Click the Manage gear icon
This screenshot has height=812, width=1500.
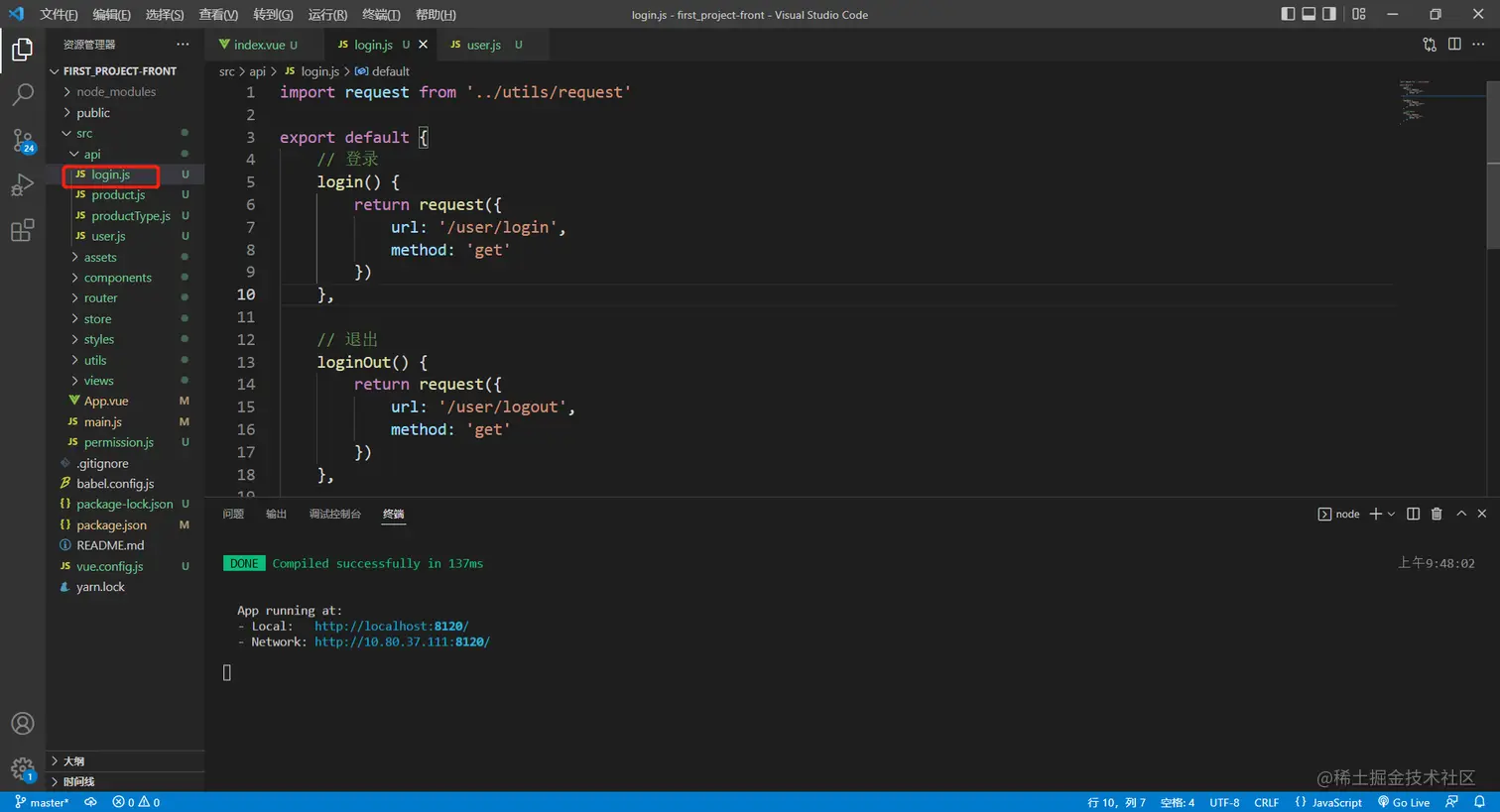22,768
